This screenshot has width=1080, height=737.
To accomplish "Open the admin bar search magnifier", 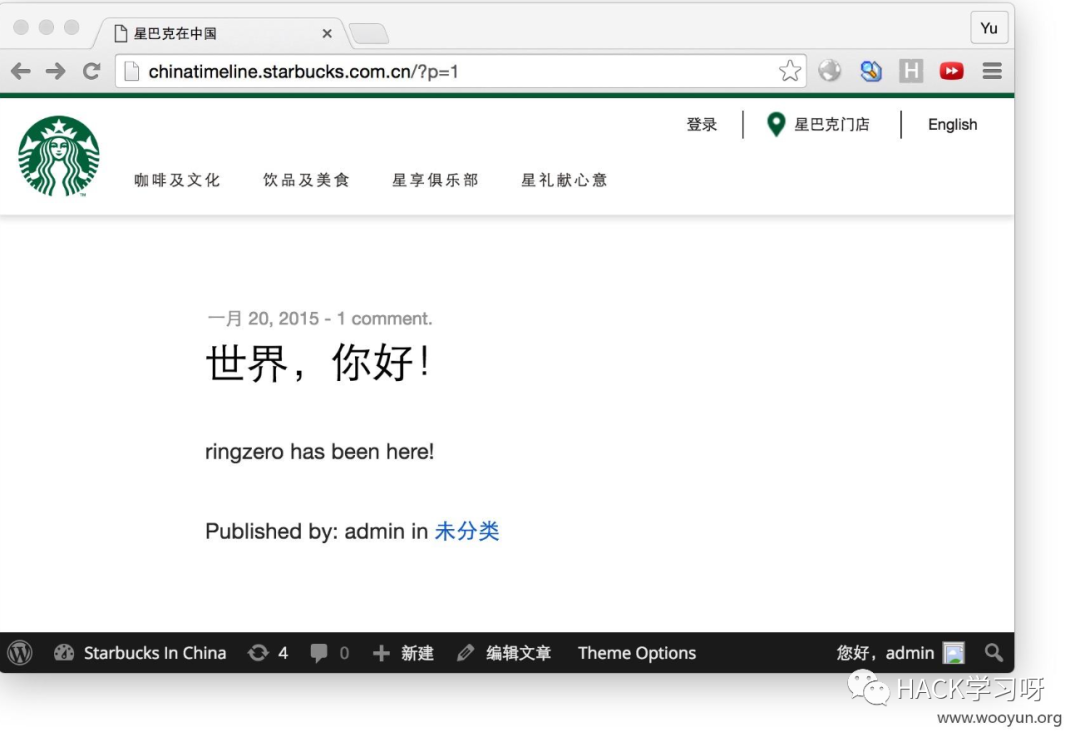I will 993,652.
